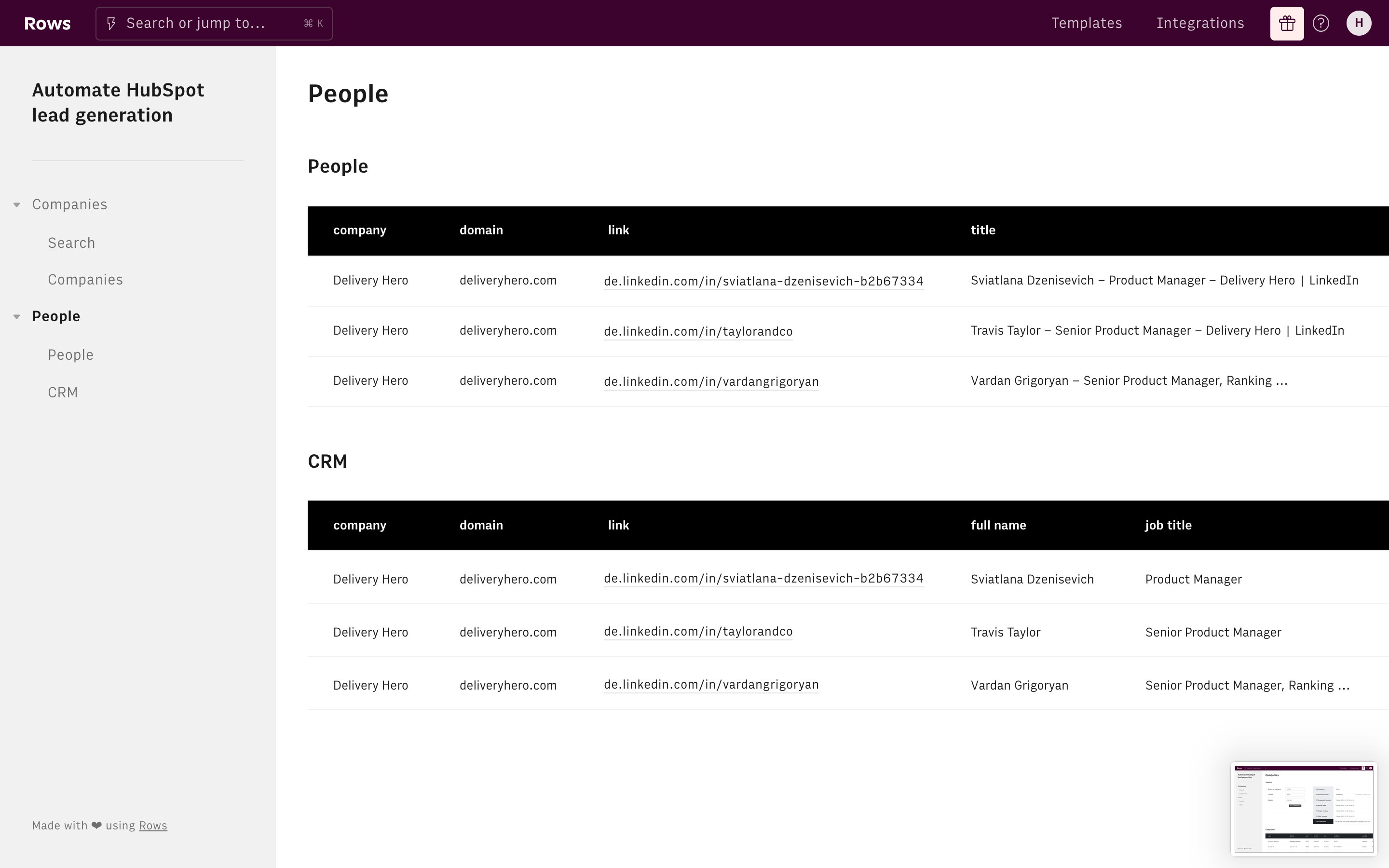This screenshot has height=868, width=1389.
Task: Collapse the People sidebar section
Action: [x=17, y=317]
